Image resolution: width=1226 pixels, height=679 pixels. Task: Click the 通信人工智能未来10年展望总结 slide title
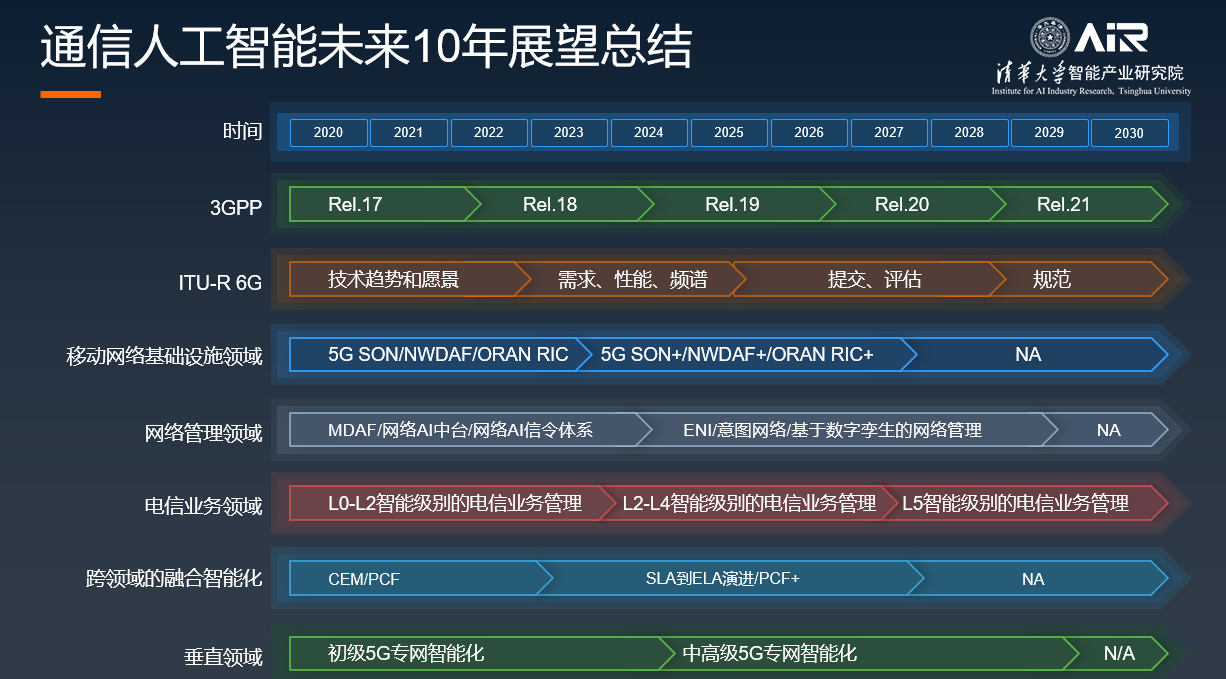pos(366,47)
